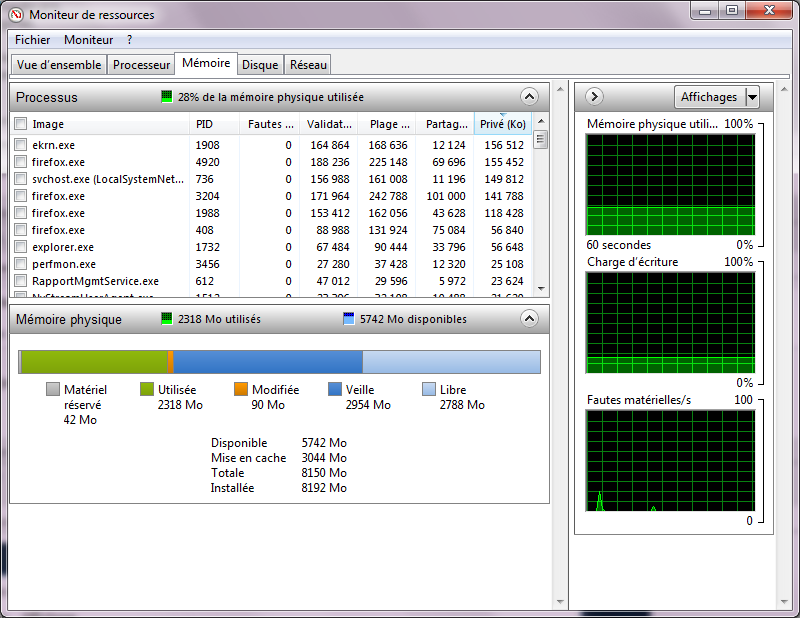Click the process list scrollbar thumb

[541, 139]
